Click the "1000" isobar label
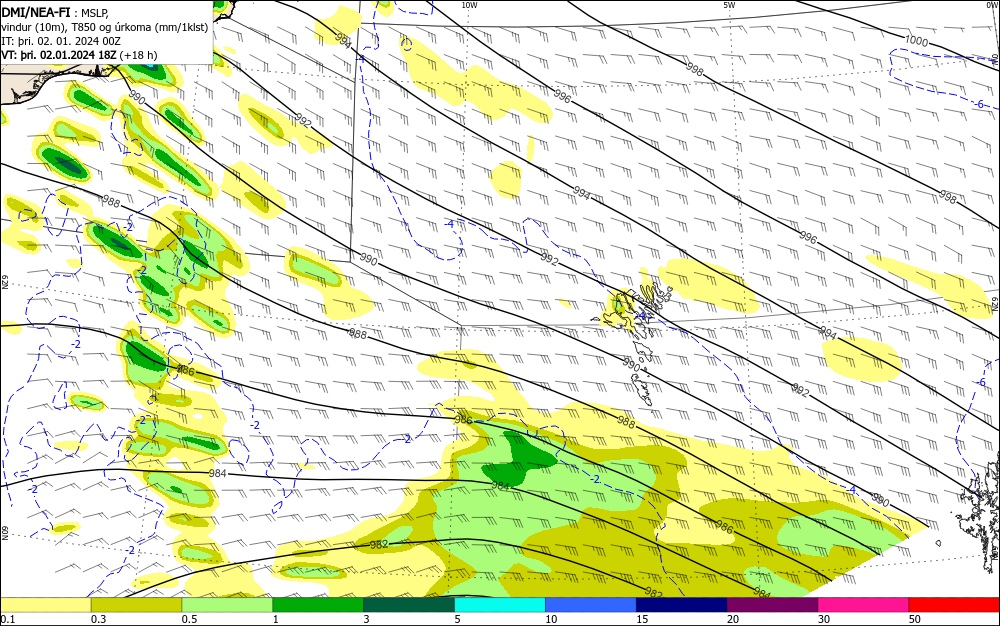Viewport: 1000px width, 626px height. (x=916, y=41)
